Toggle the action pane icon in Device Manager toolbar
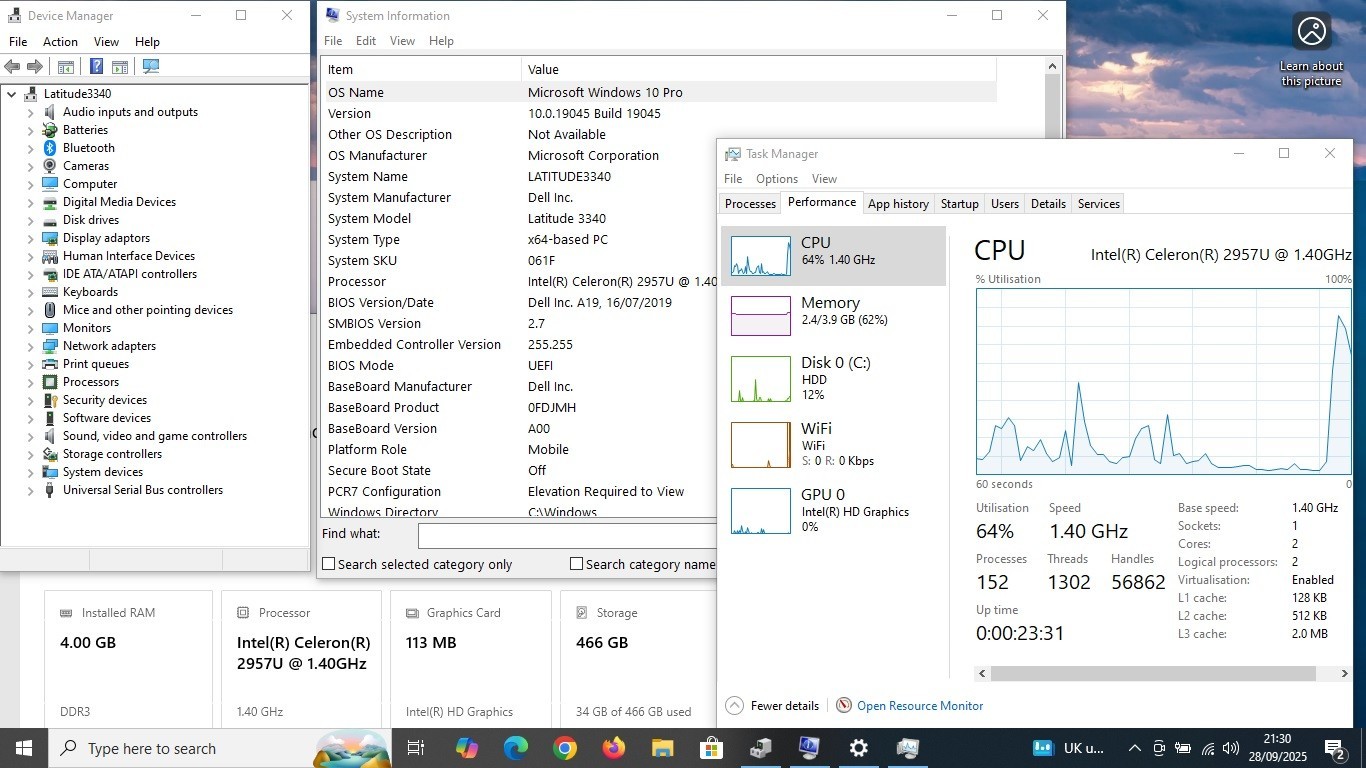1366x768 pixels. [120, 67]
